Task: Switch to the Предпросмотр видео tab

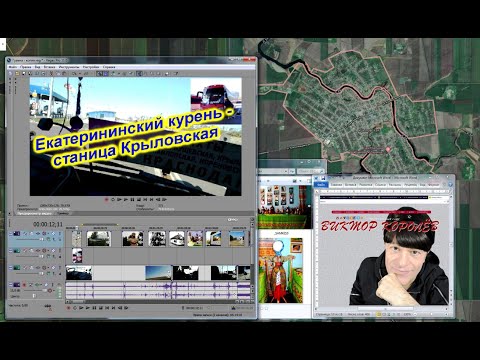Action: click(x=35, y=213)
